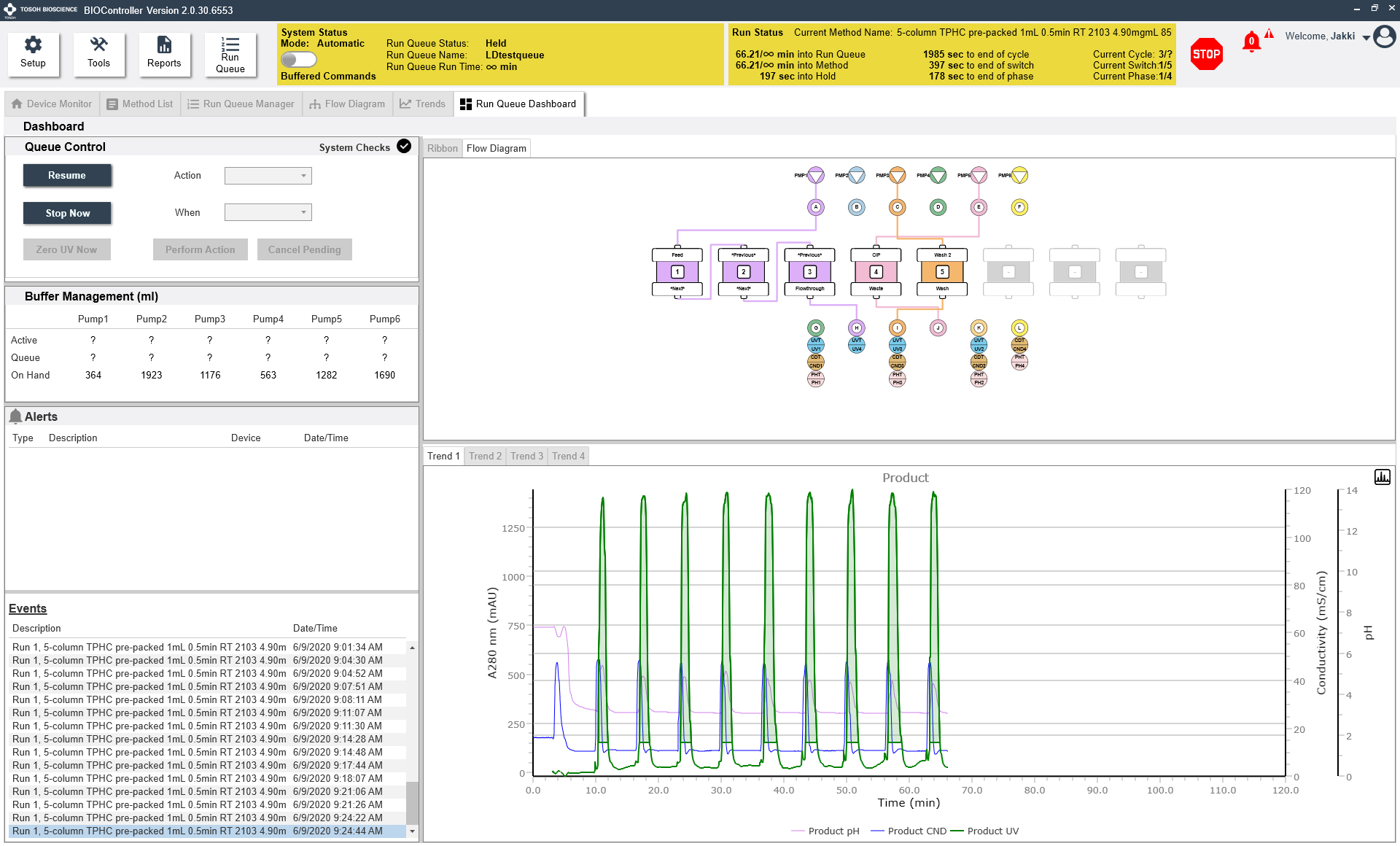
Task: Expand the When dropdown selector
Action: pos(303,212)
